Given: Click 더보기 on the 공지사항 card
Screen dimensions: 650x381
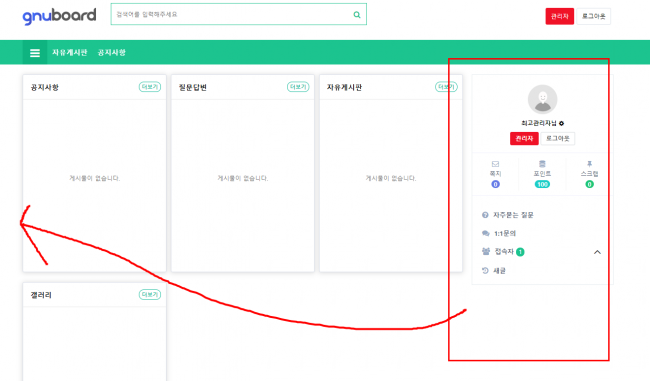Looking at the screenshot, I should 150,87.
